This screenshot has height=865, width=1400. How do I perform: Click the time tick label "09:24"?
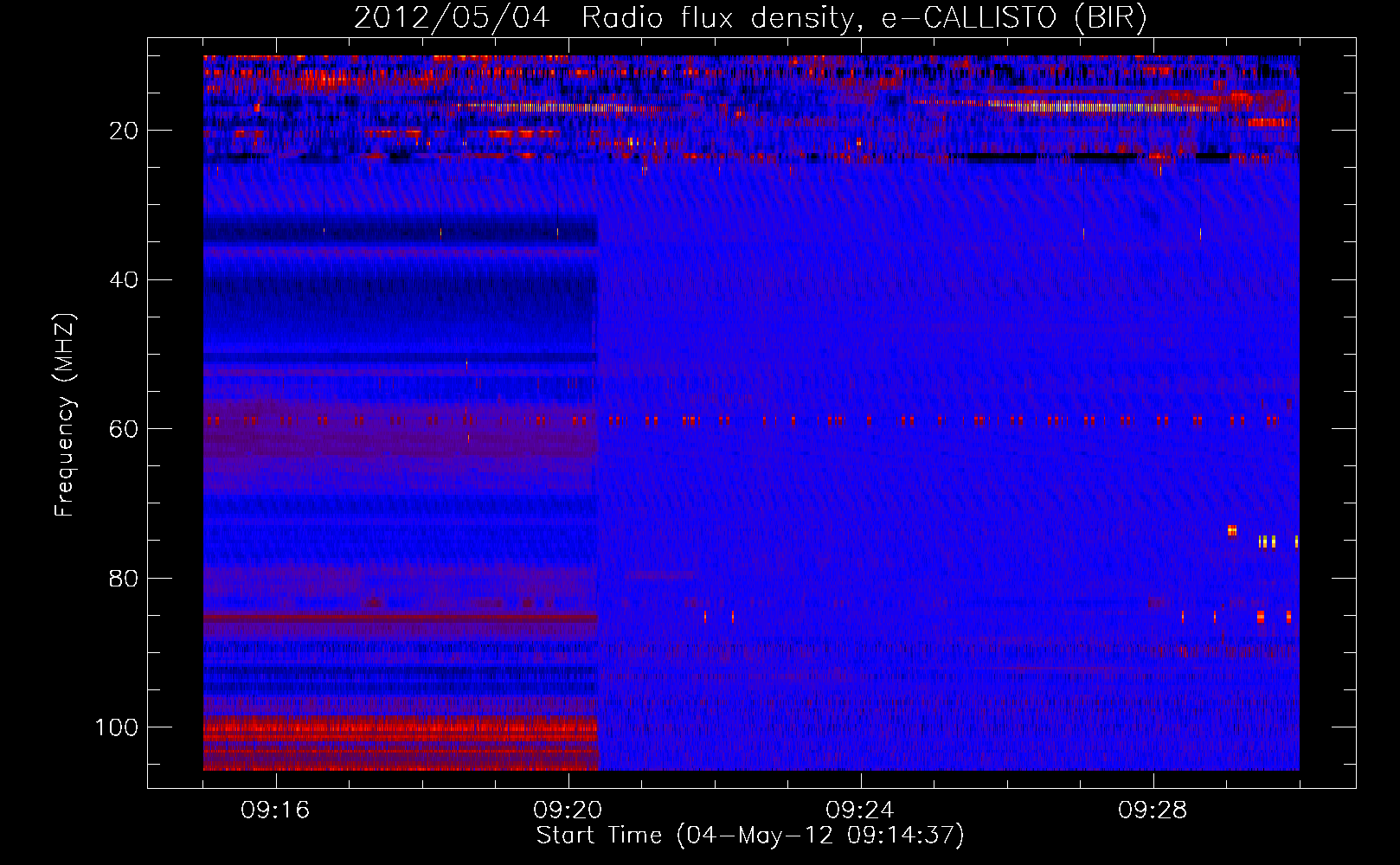point(860,811)
